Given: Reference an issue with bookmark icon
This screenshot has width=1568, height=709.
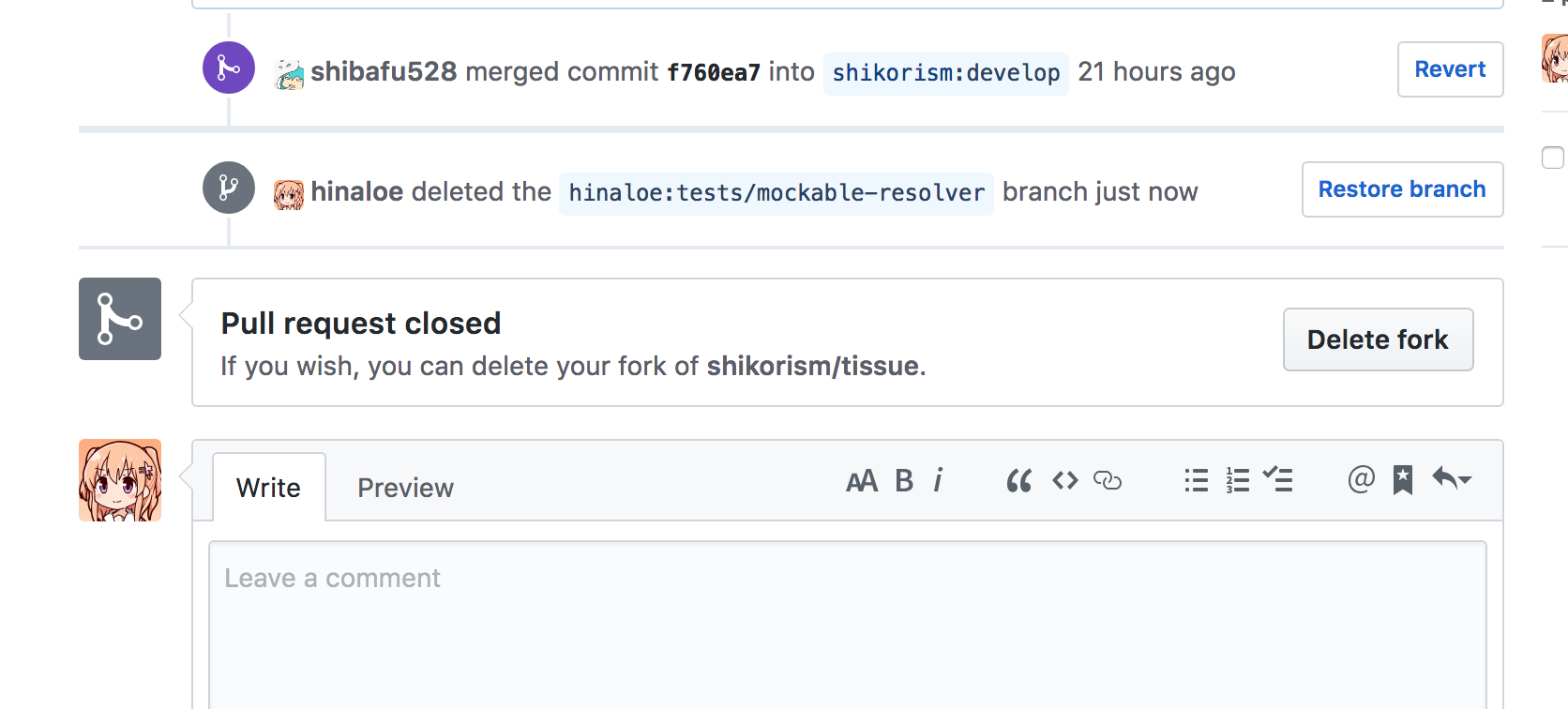Looking at the screenshot, I should tap(1403, 480).
